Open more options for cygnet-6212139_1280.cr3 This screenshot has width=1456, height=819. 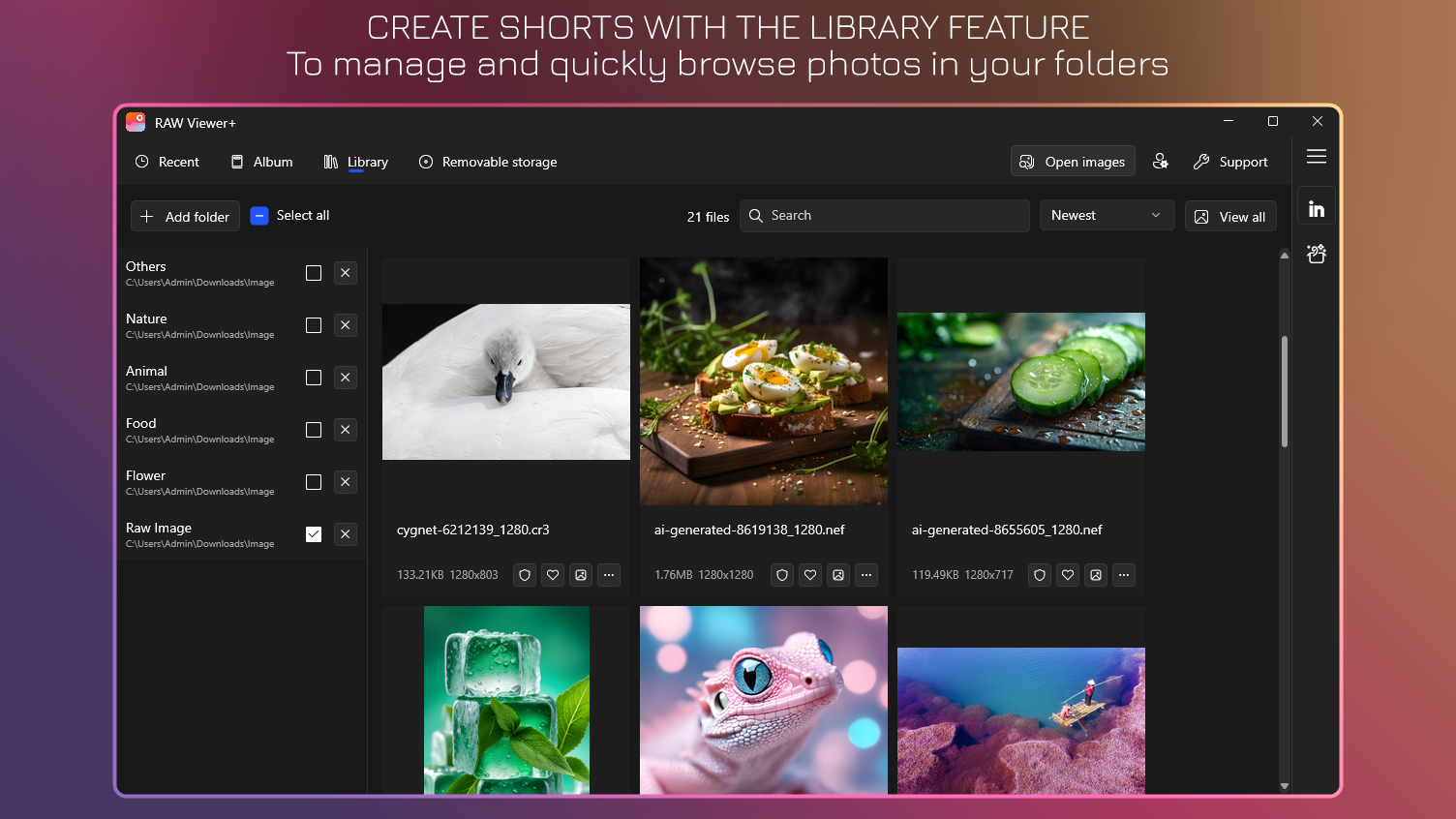(x=609, y=575)
